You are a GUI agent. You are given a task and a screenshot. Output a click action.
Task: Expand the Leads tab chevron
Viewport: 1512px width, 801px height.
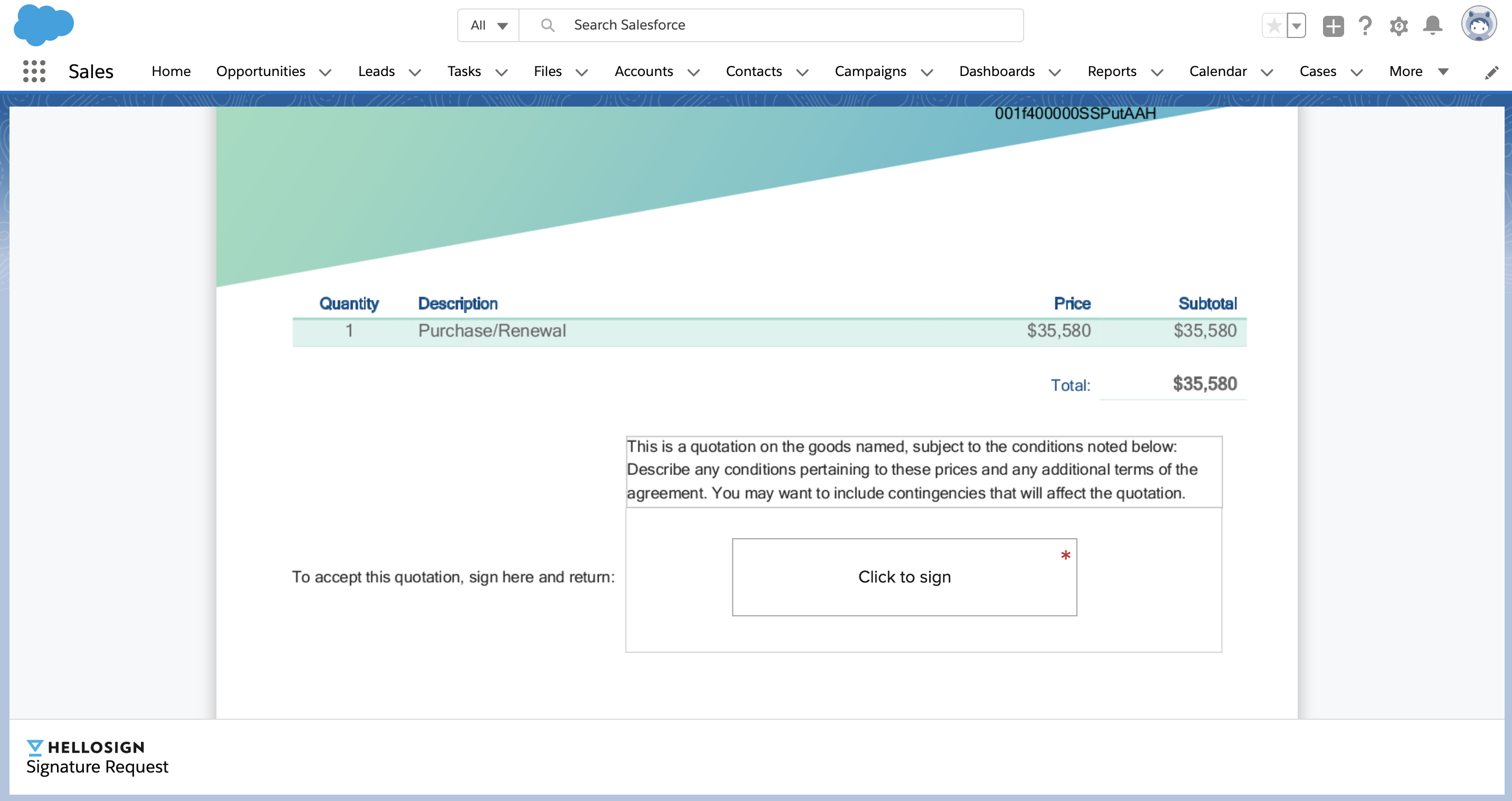415,72
